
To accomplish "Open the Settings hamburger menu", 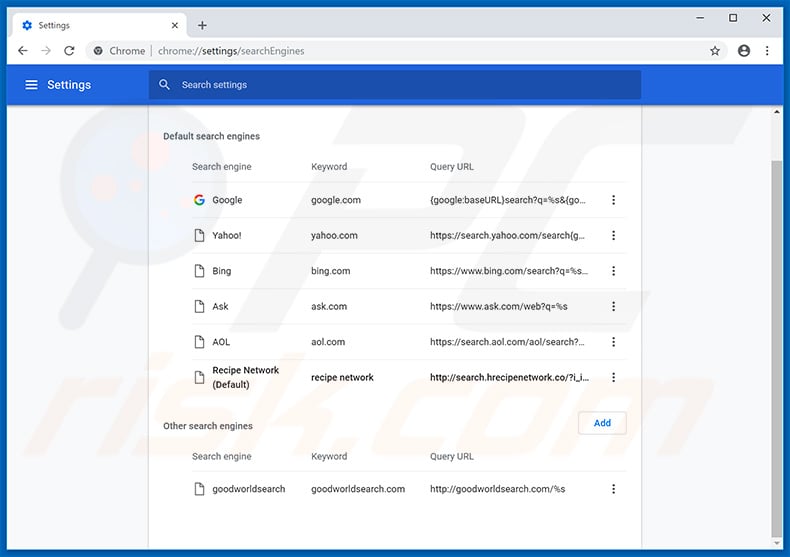I will tap(31, 85).
